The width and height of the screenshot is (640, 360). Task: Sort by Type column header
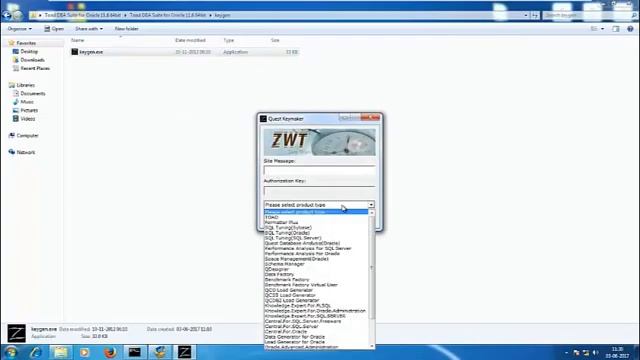pyautogui.click(x=229, y=40)
